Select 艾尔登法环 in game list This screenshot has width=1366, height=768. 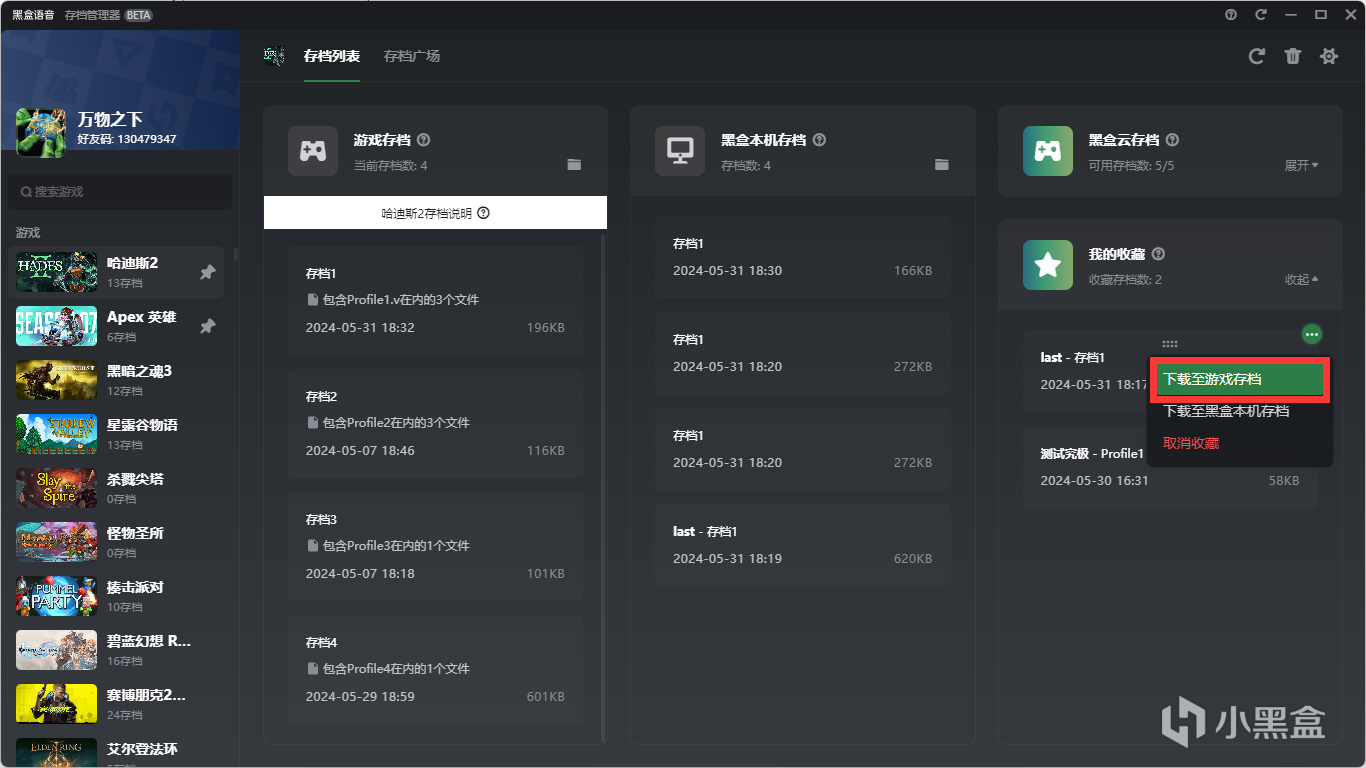coord(116,750)
